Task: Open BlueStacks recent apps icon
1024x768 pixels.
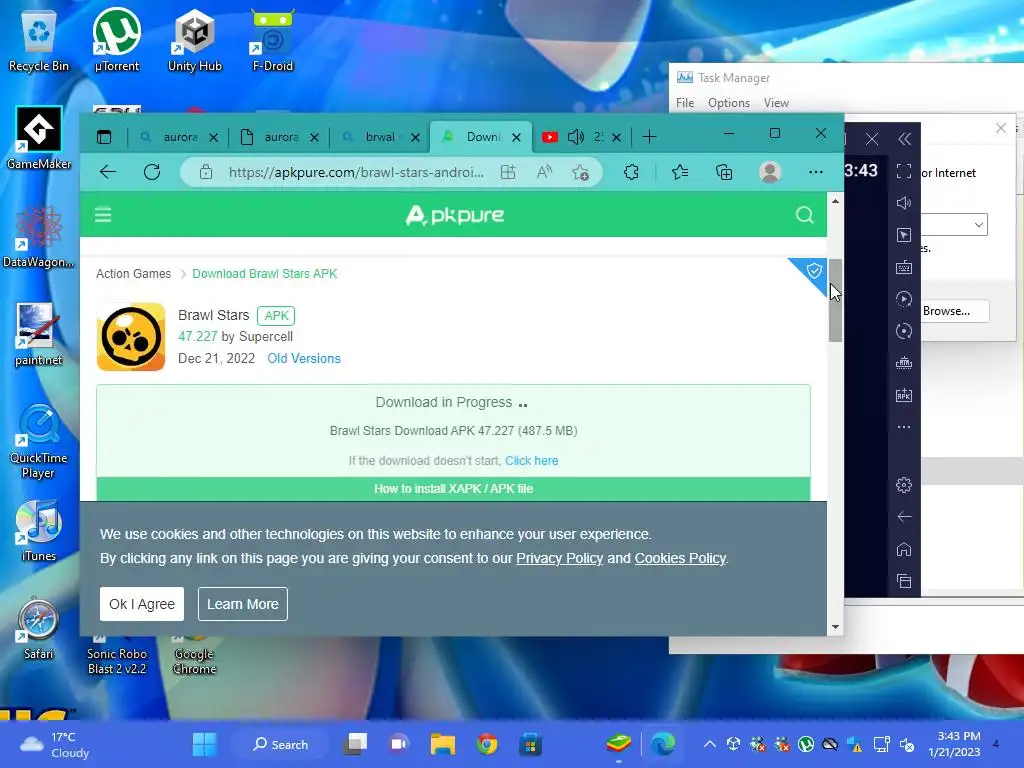Action: pos(904,581)
